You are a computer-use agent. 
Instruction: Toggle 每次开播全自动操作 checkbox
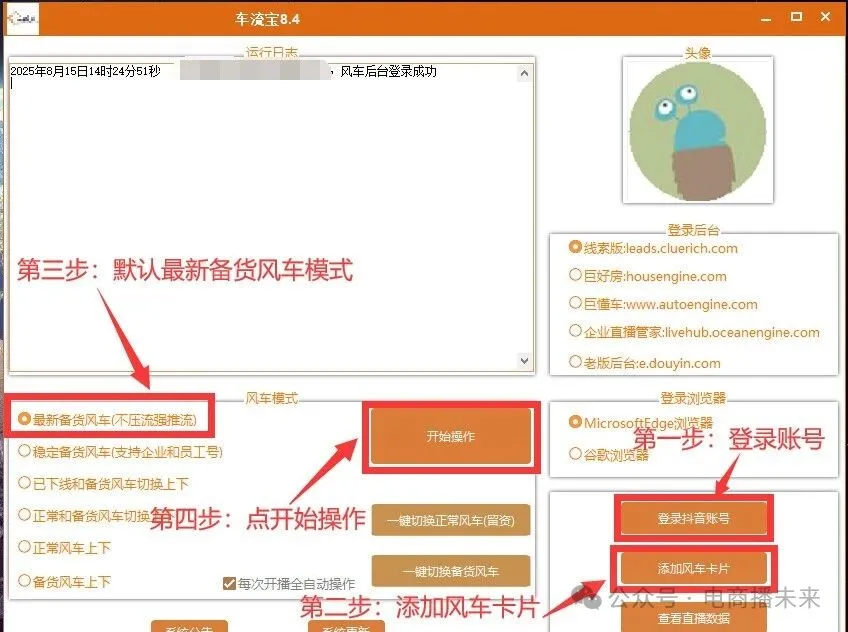coord(229,583)
